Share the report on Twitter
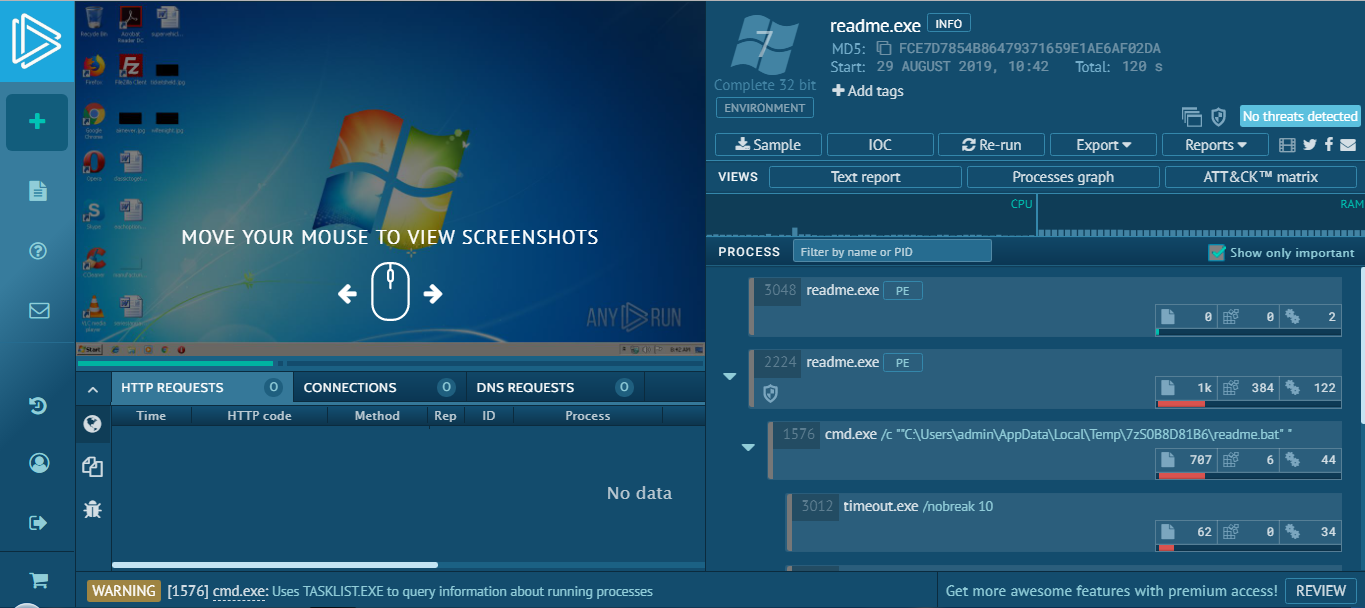Image resolution: width=1365 pixels, height=608 pixels. 1310,145
